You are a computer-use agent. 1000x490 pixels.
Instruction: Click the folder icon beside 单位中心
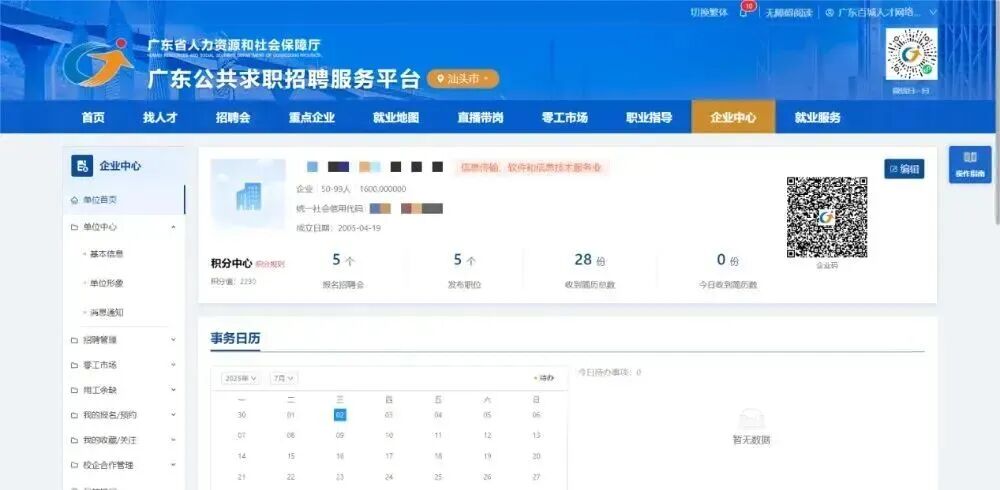(x=74, y=227)
